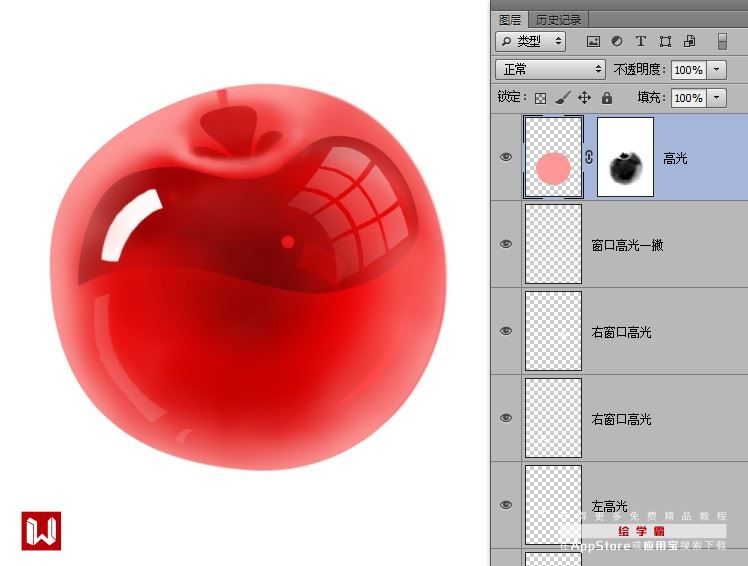Filter layers by shape icon
This screenshot has height=566, width=748.
[665, 42]
